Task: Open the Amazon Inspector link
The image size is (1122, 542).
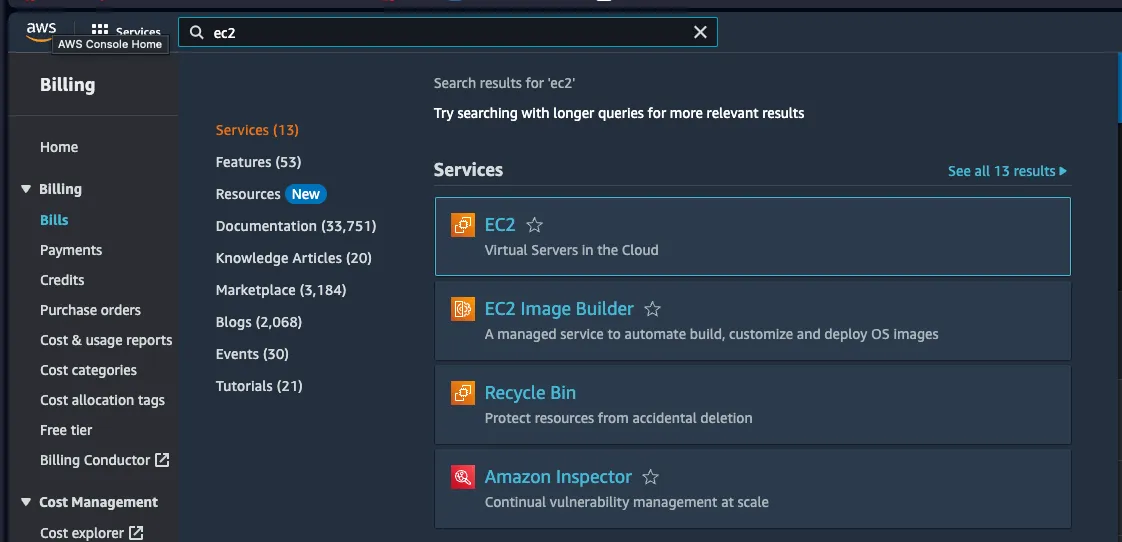Action: point(558,477)
